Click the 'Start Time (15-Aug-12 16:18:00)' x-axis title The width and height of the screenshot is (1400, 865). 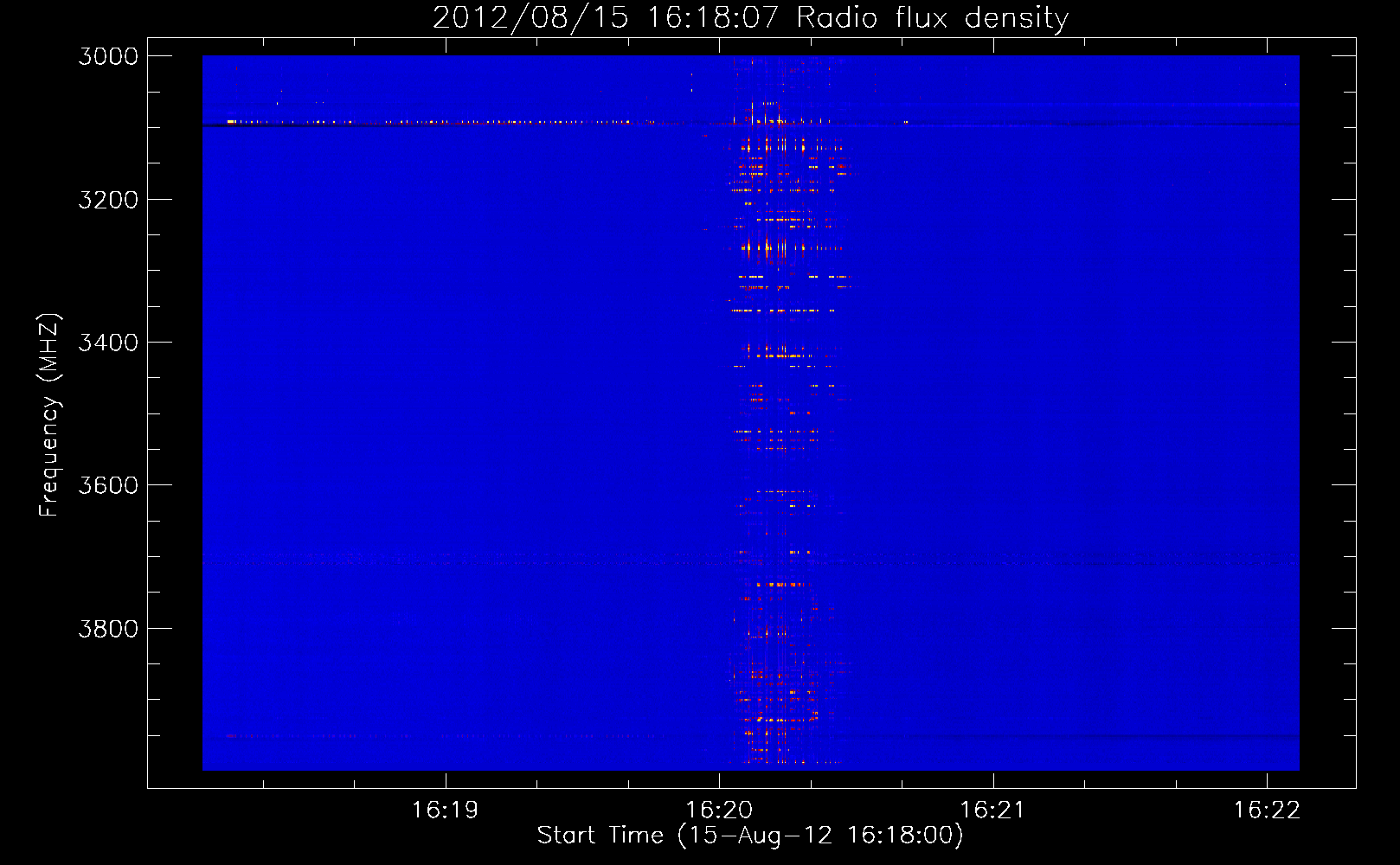750,836
